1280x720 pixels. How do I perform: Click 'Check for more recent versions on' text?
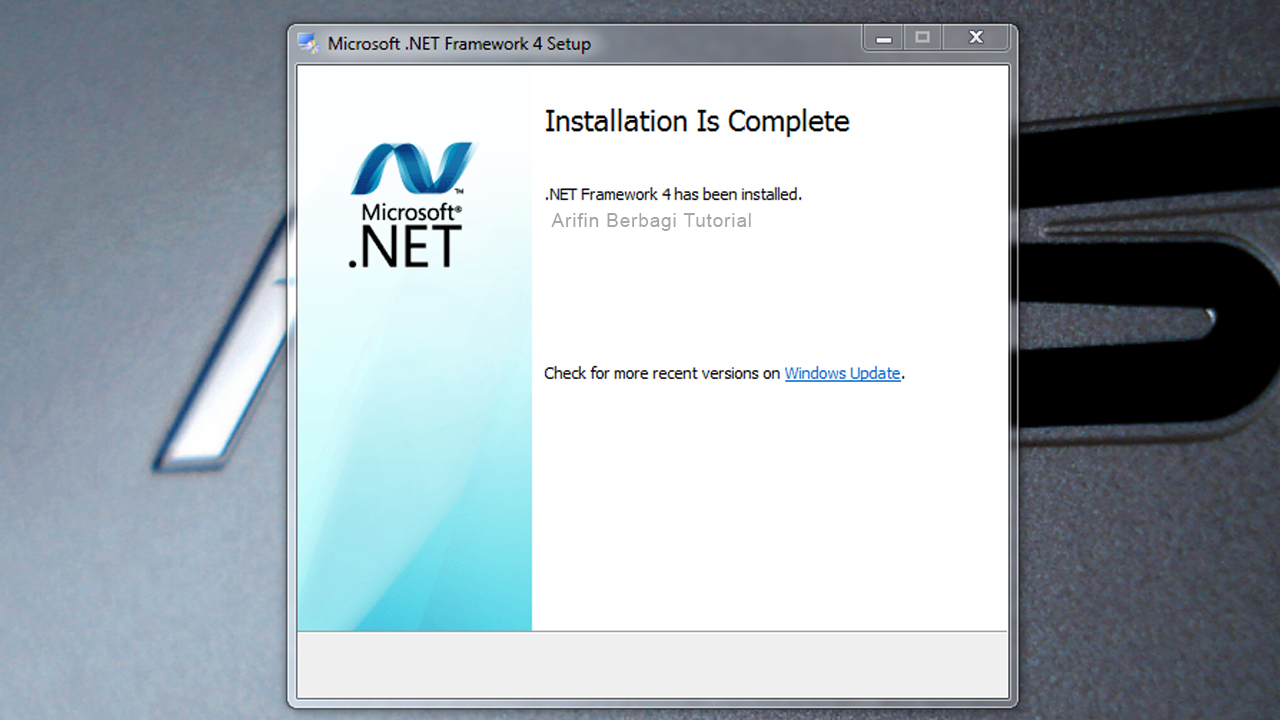pyautogui.click(x=662, y=373)
